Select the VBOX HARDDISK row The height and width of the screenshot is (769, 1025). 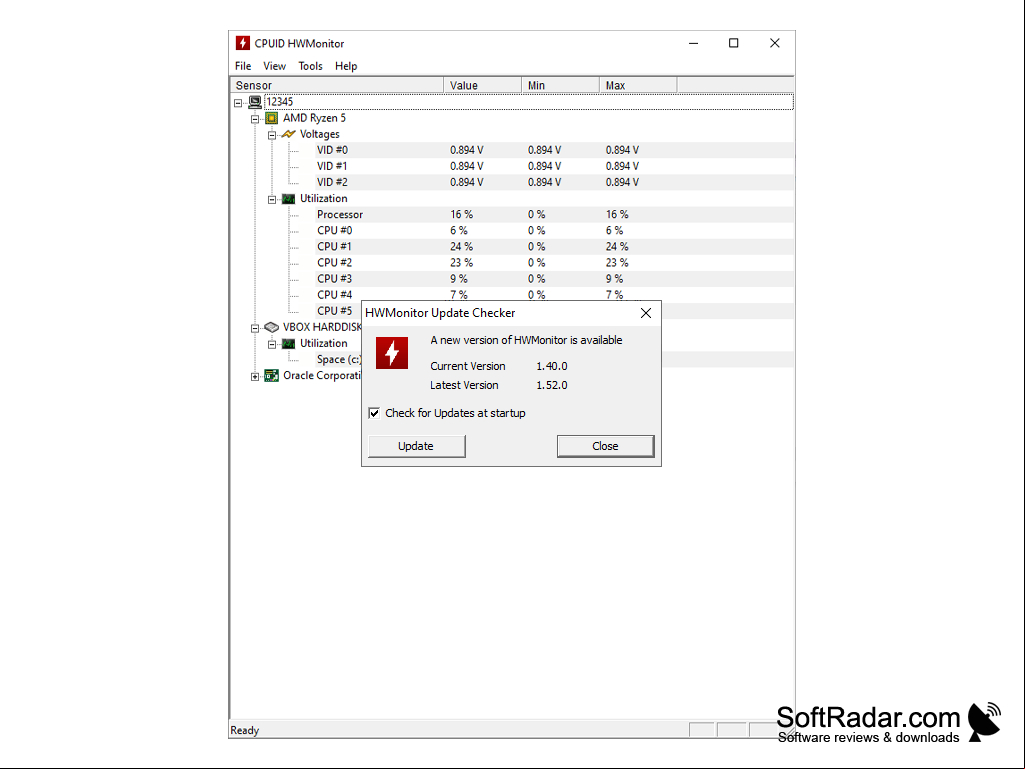tap(322, 327)
